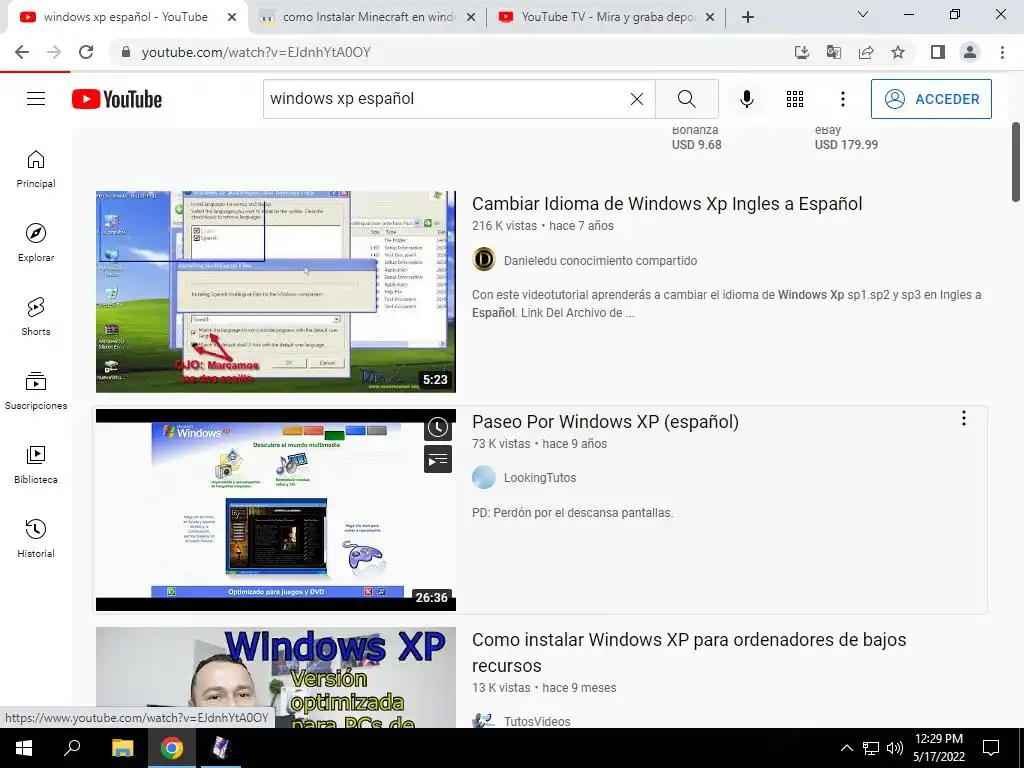The image size is (1024, 768).
Task: Share this page icon in address bar
Action: (x=866, y=52)
